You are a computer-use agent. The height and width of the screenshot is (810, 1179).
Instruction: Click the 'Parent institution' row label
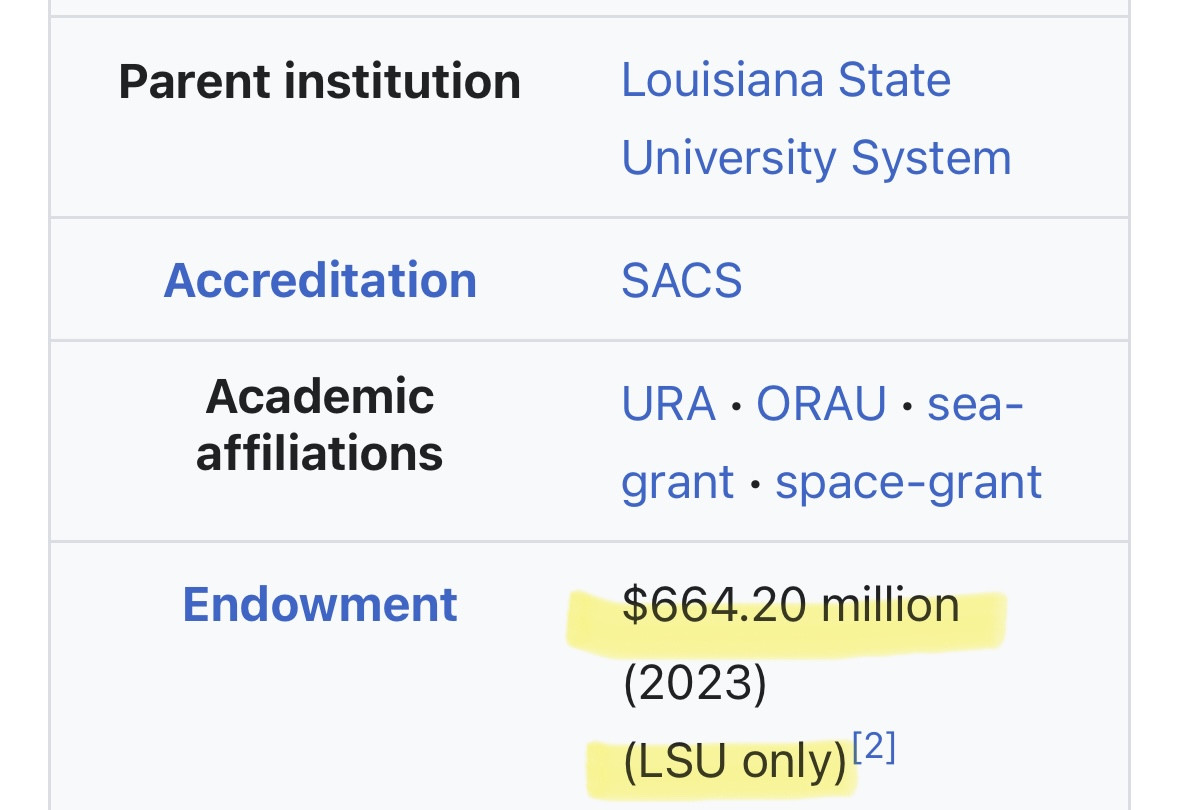(x=320, y=81)
